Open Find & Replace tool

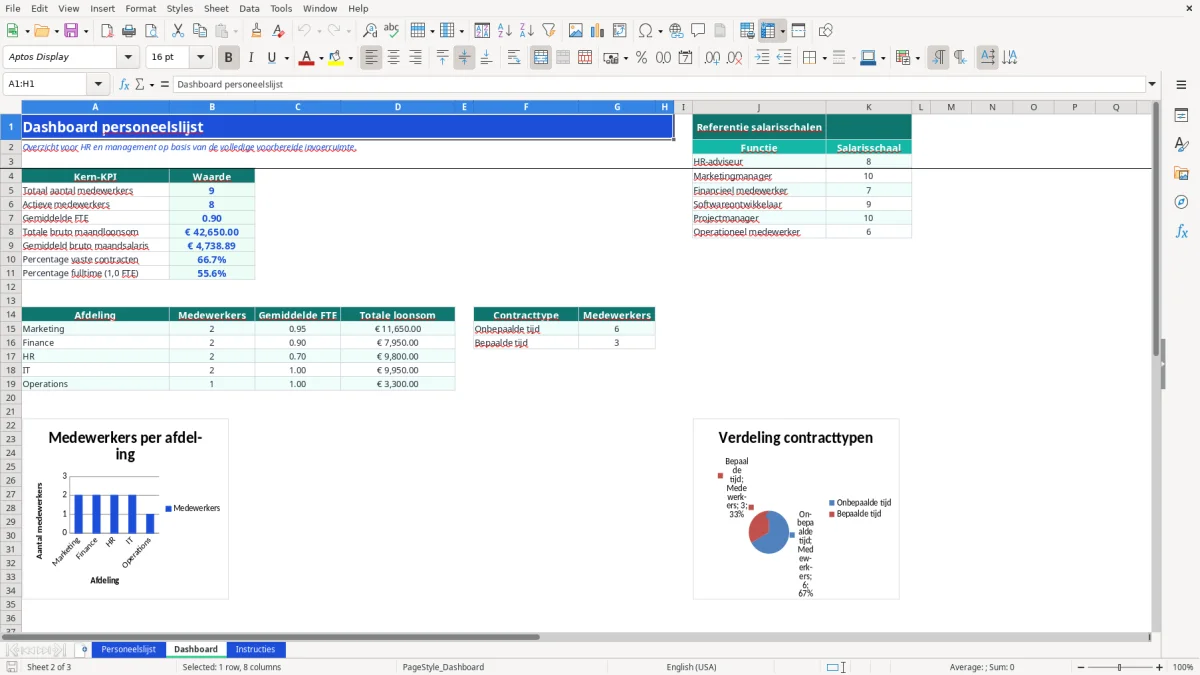click(x=370, y=31)
